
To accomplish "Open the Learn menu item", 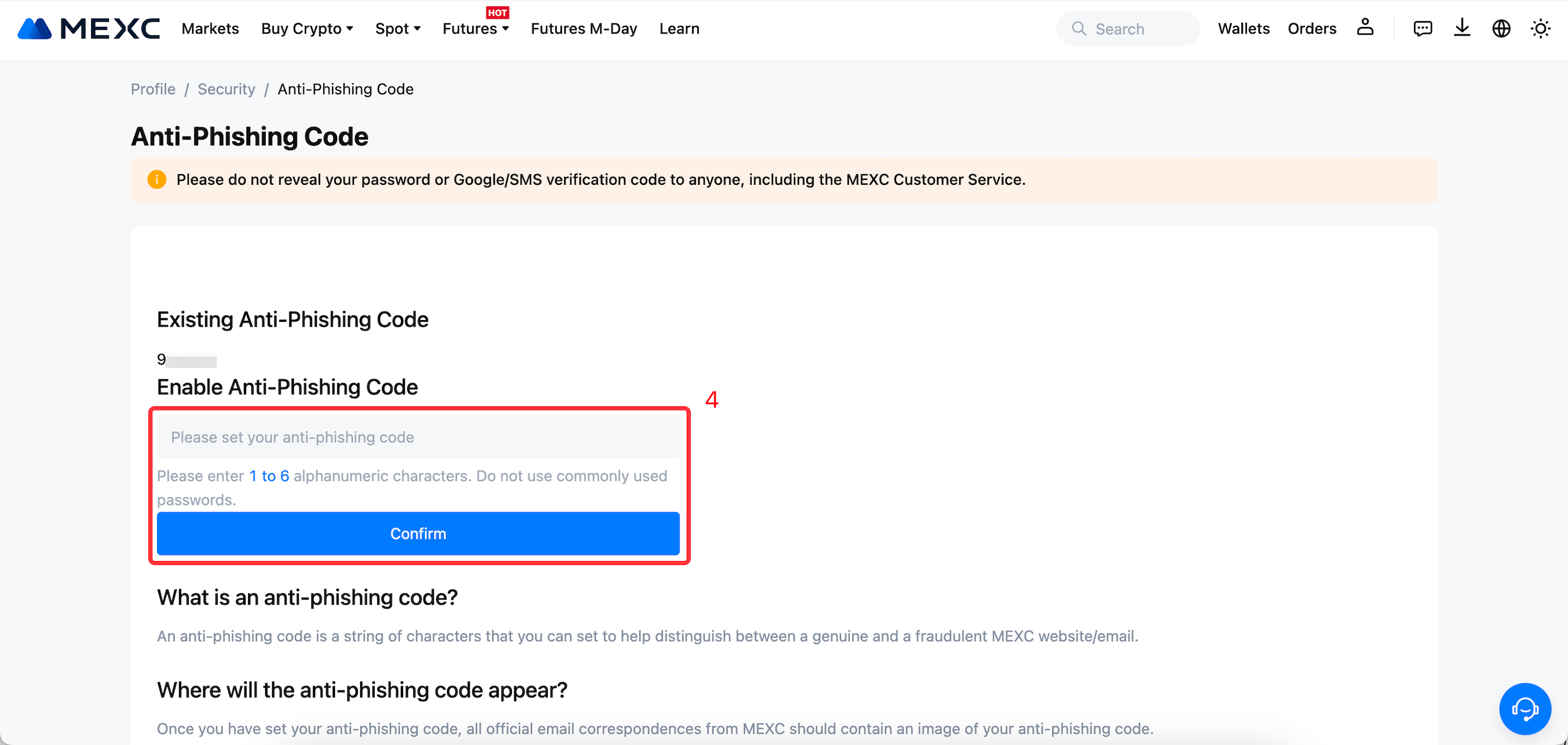I will (678, 28).
